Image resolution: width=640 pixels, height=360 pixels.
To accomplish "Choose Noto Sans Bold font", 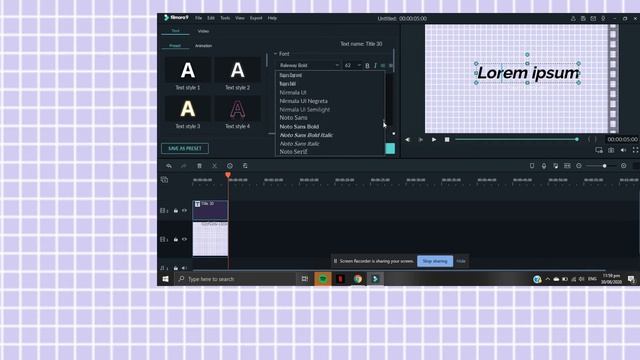I will coord(299,127).
